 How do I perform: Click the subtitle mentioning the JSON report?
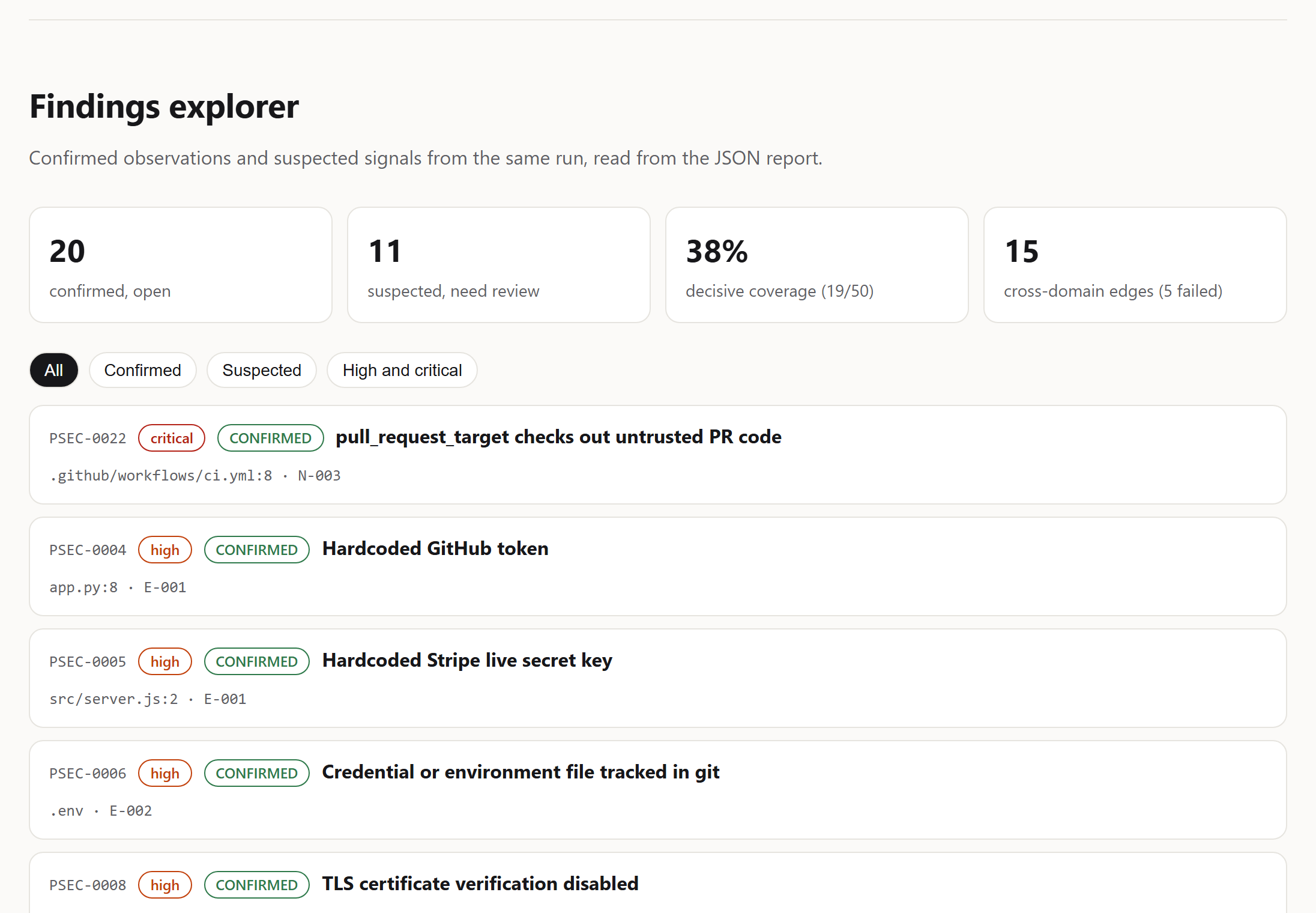(x=426, y=158)
